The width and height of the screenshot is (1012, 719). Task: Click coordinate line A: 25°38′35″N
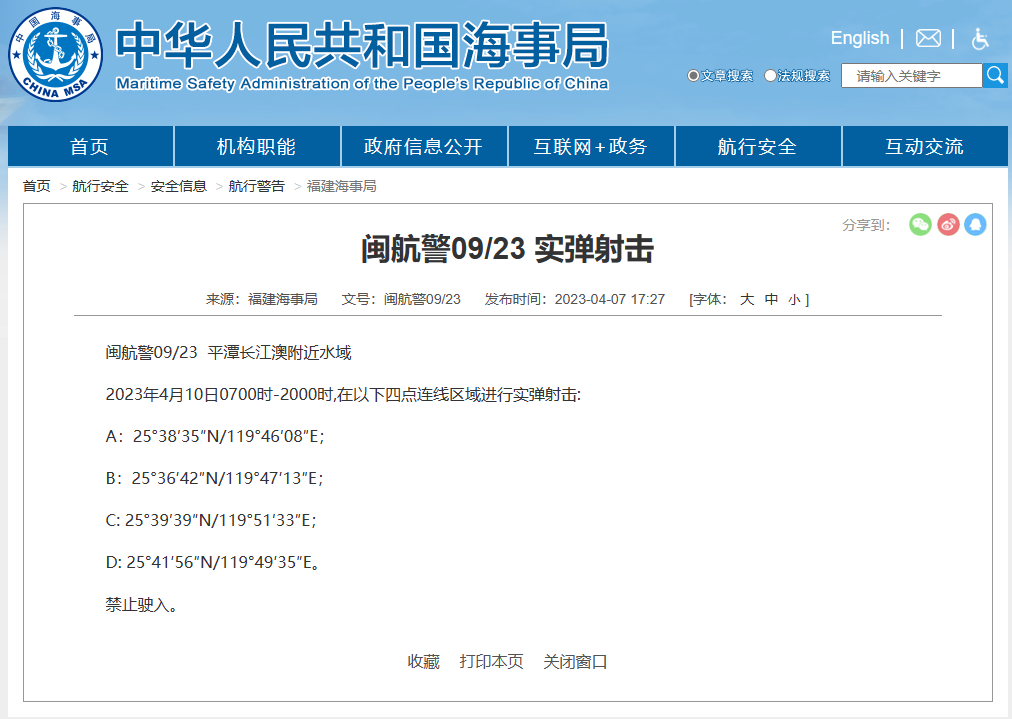tap(215, 437)
